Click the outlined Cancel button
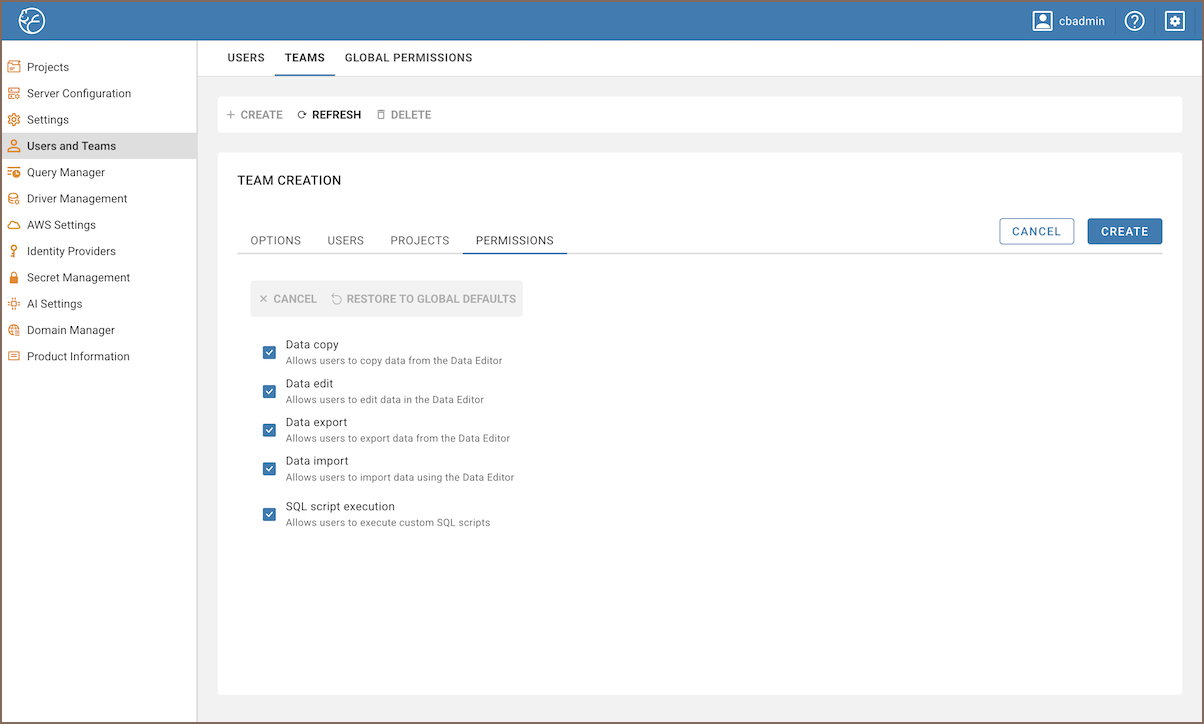 (1036, 231)
